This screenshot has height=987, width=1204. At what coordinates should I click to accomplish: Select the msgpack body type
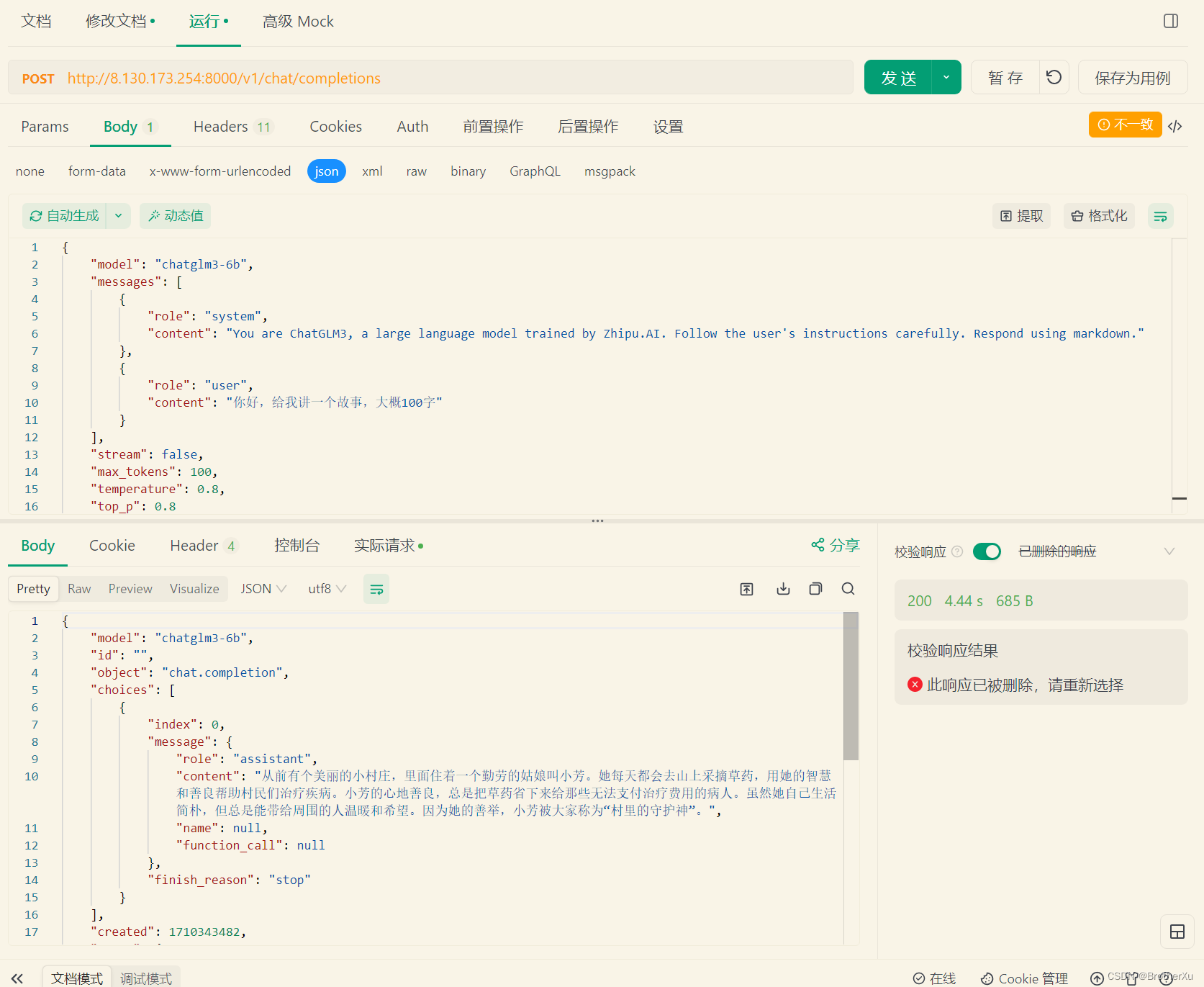(610, 171)
